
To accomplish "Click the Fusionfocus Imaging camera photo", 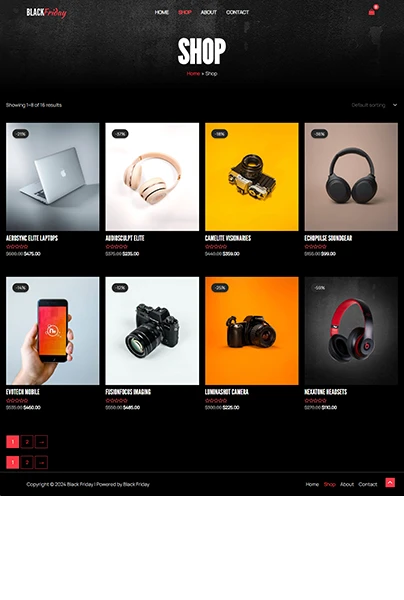I will (x=152, y=331).
